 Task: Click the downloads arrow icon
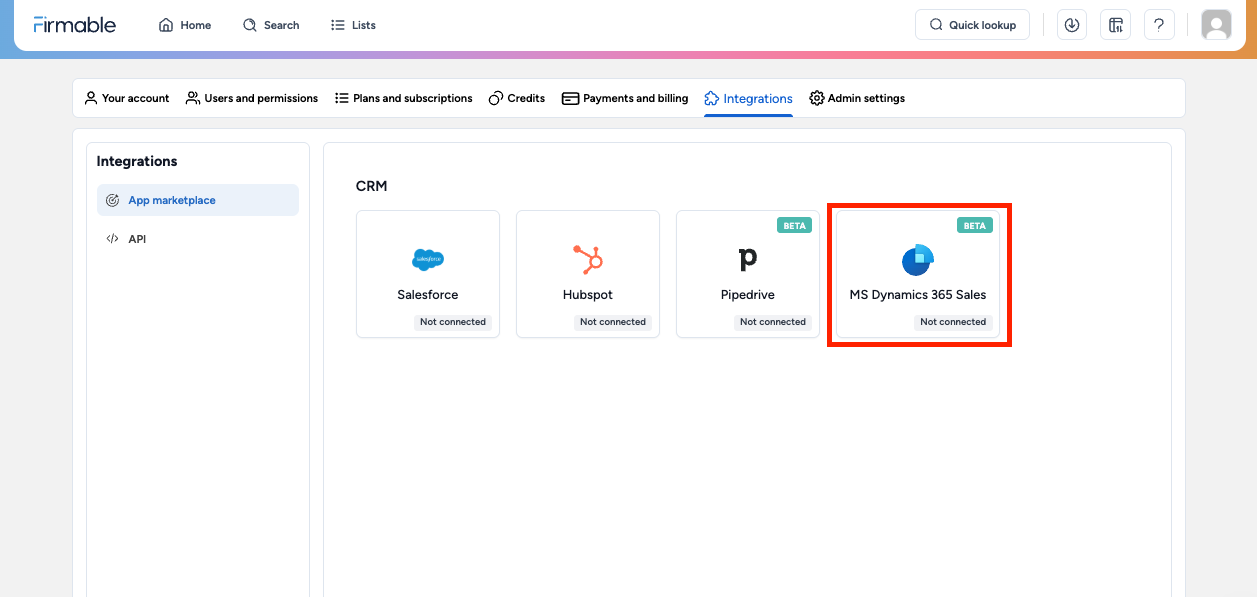pos(1072,25)
